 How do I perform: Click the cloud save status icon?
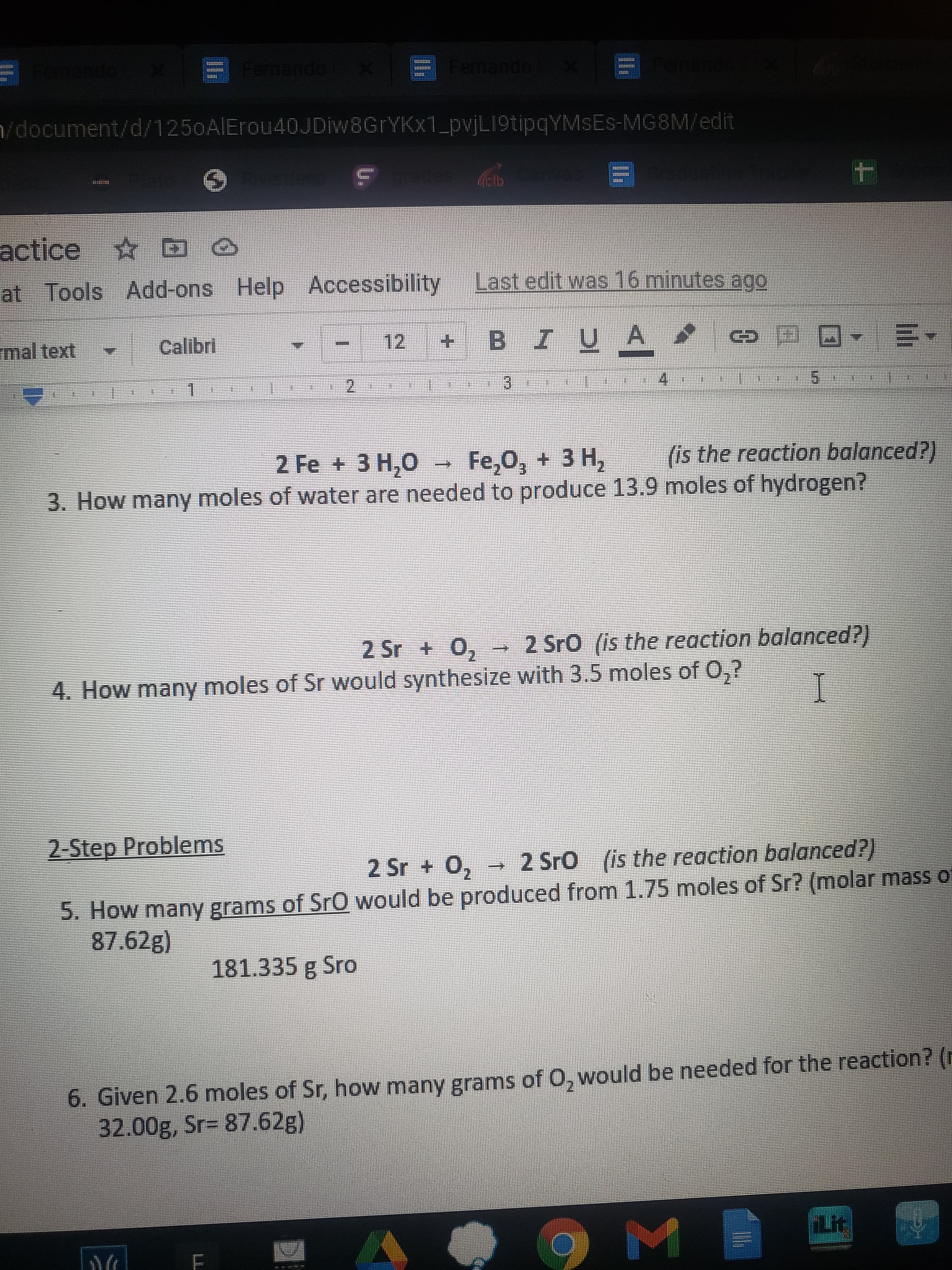(224, 247)
